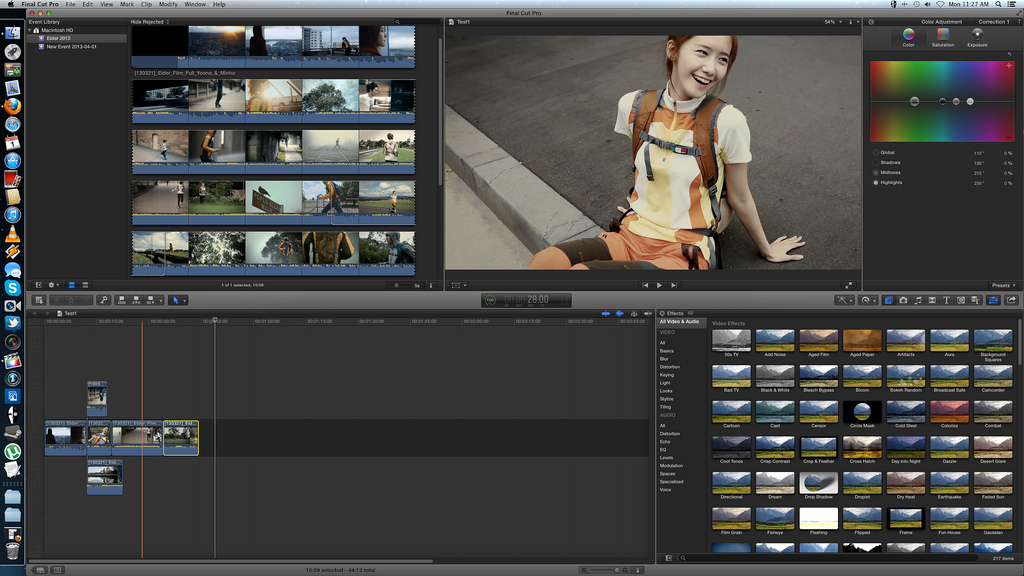Click the Share export icon in toolbar
The height and width of the screenshot is (576, 1024).
pyautogui.click(x=1011, y=300)
